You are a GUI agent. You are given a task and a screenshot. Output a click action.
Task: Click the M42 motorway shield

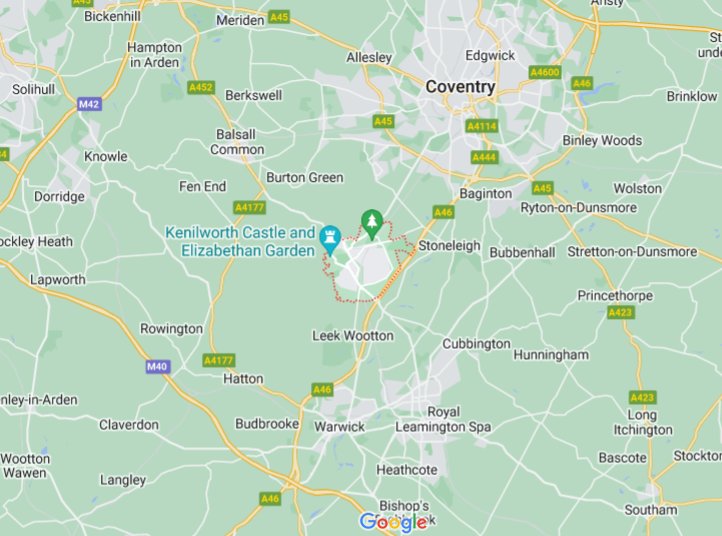pyautogui.click(x=89, y=104)
